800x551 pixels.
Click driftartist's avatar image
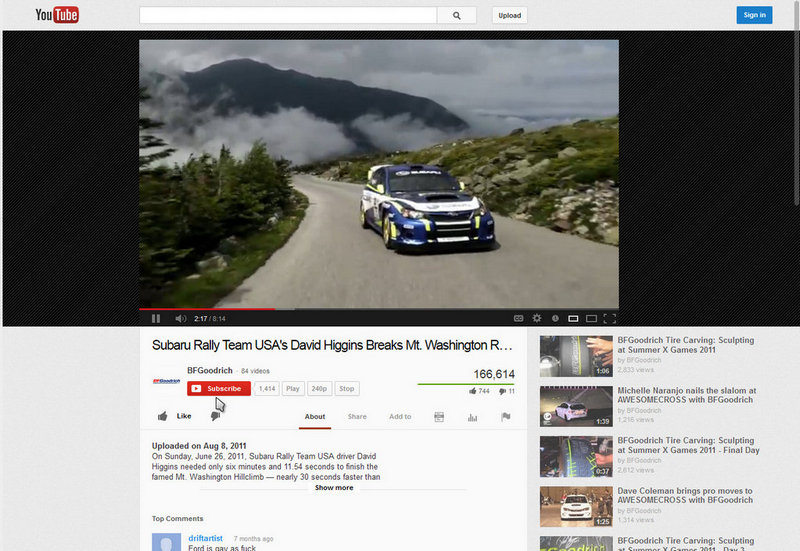pyautogui.click(x=166, y=542)
